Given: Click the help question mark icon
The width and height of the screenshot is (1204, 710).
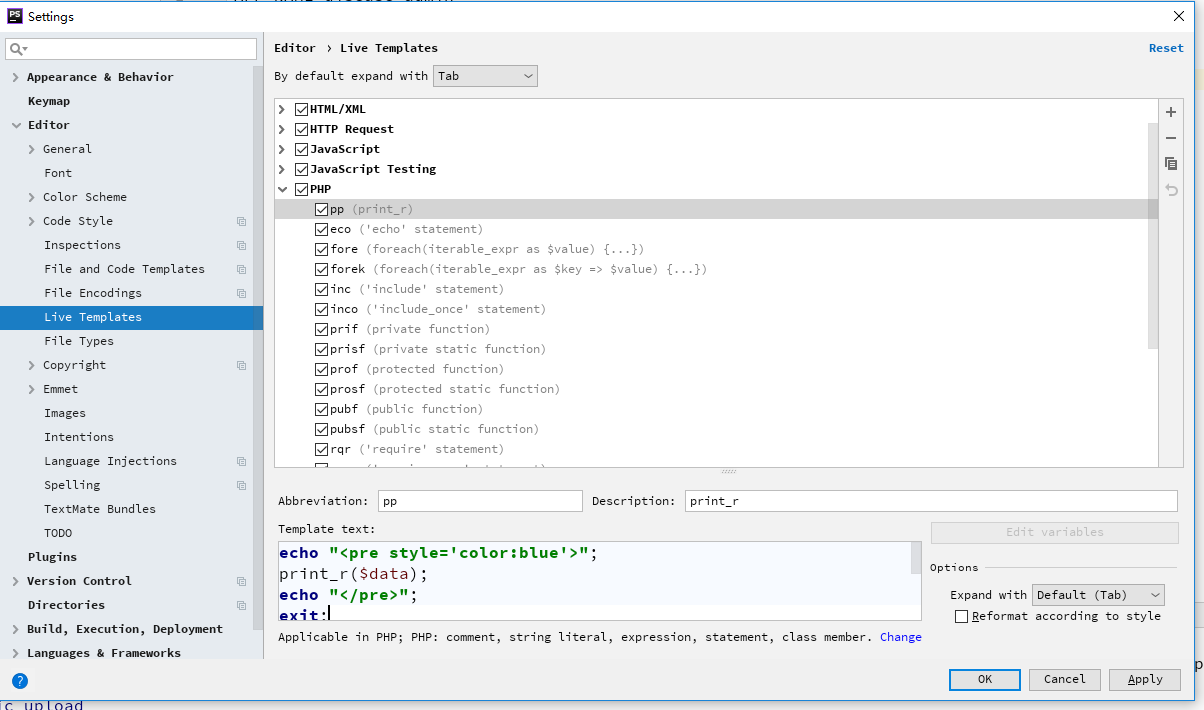Looking at the screenshot, I should click(x=20, y=681).
